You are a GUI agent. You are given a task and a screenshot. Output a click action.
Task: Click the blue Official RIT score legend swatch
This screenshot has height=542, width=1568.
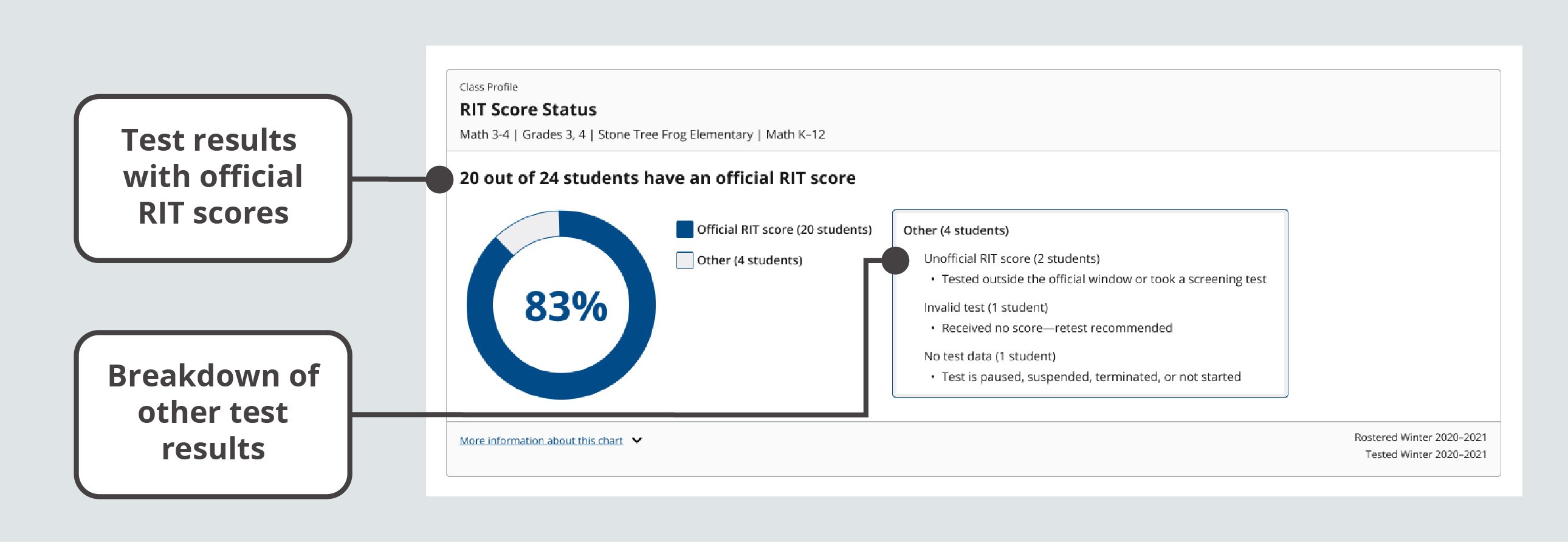tap(684, 229)
